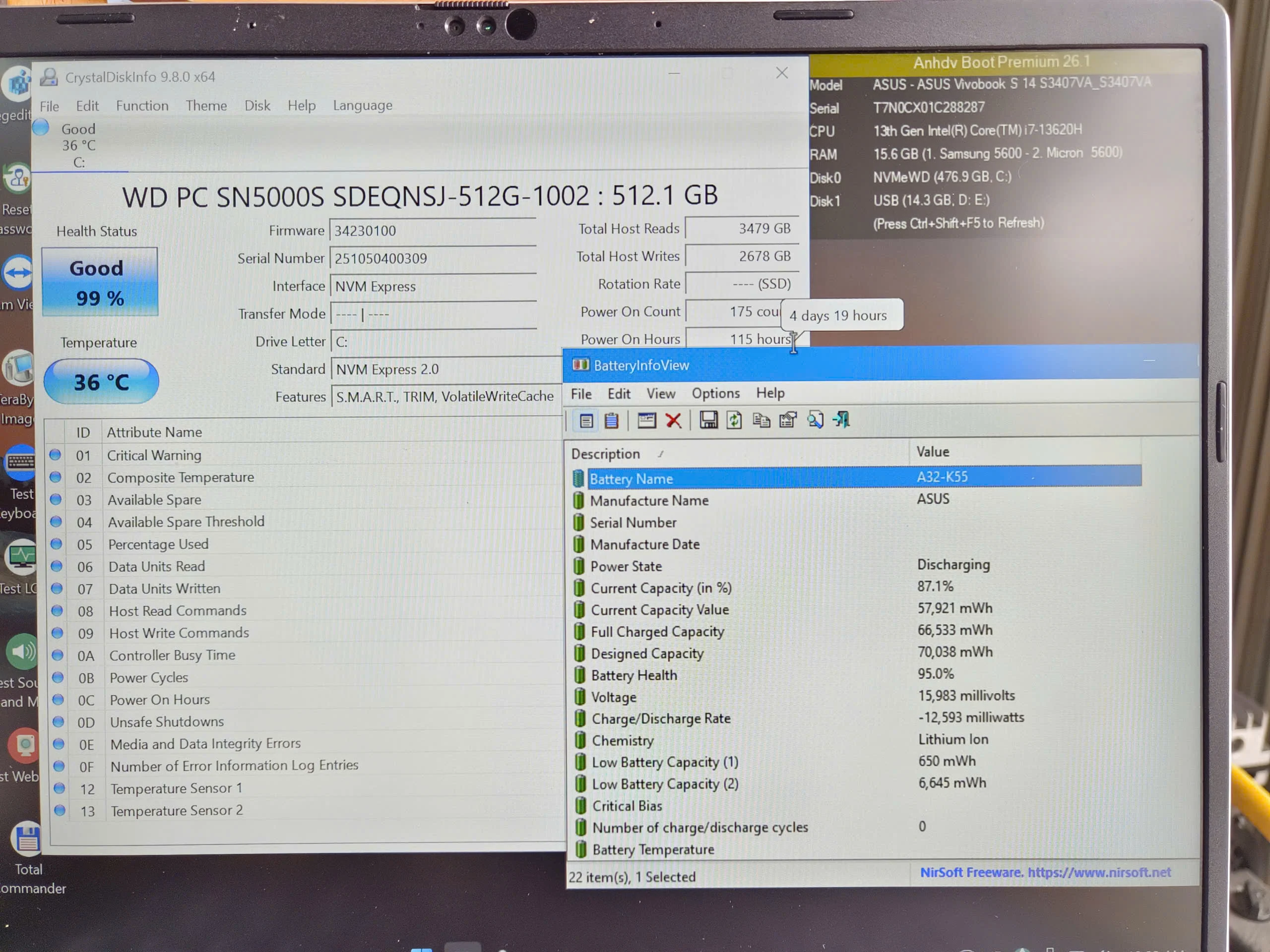Open the File menu in BatteryInfoView

click(581, 394)
